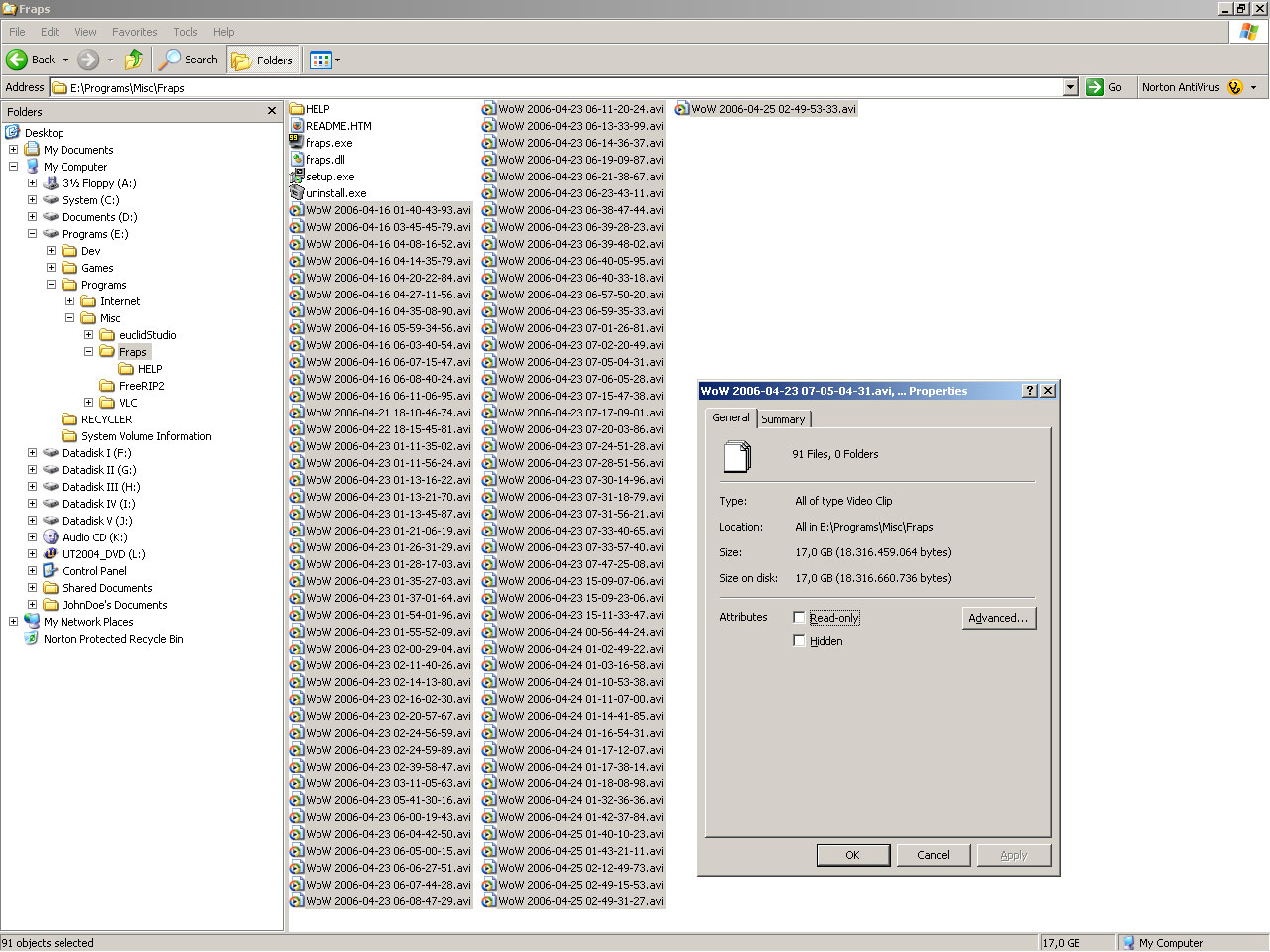
Task: Go up one folder level icon
Action: tap(134, 59)
